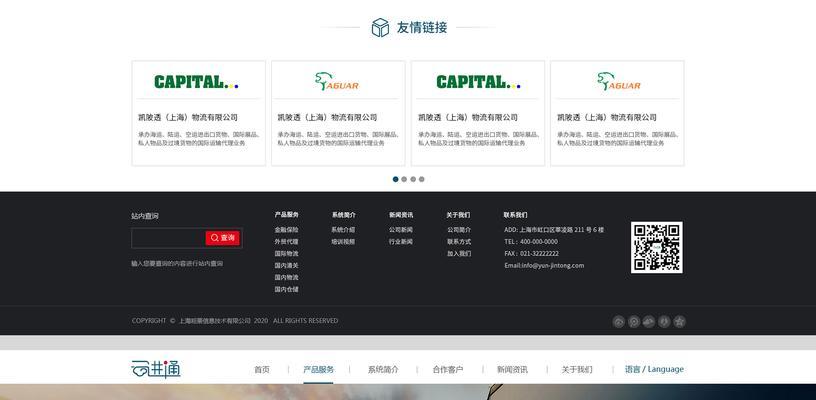Open 新闻资讯 in the top navigation bar
The image size is (816, 400).
coord(512,369)
